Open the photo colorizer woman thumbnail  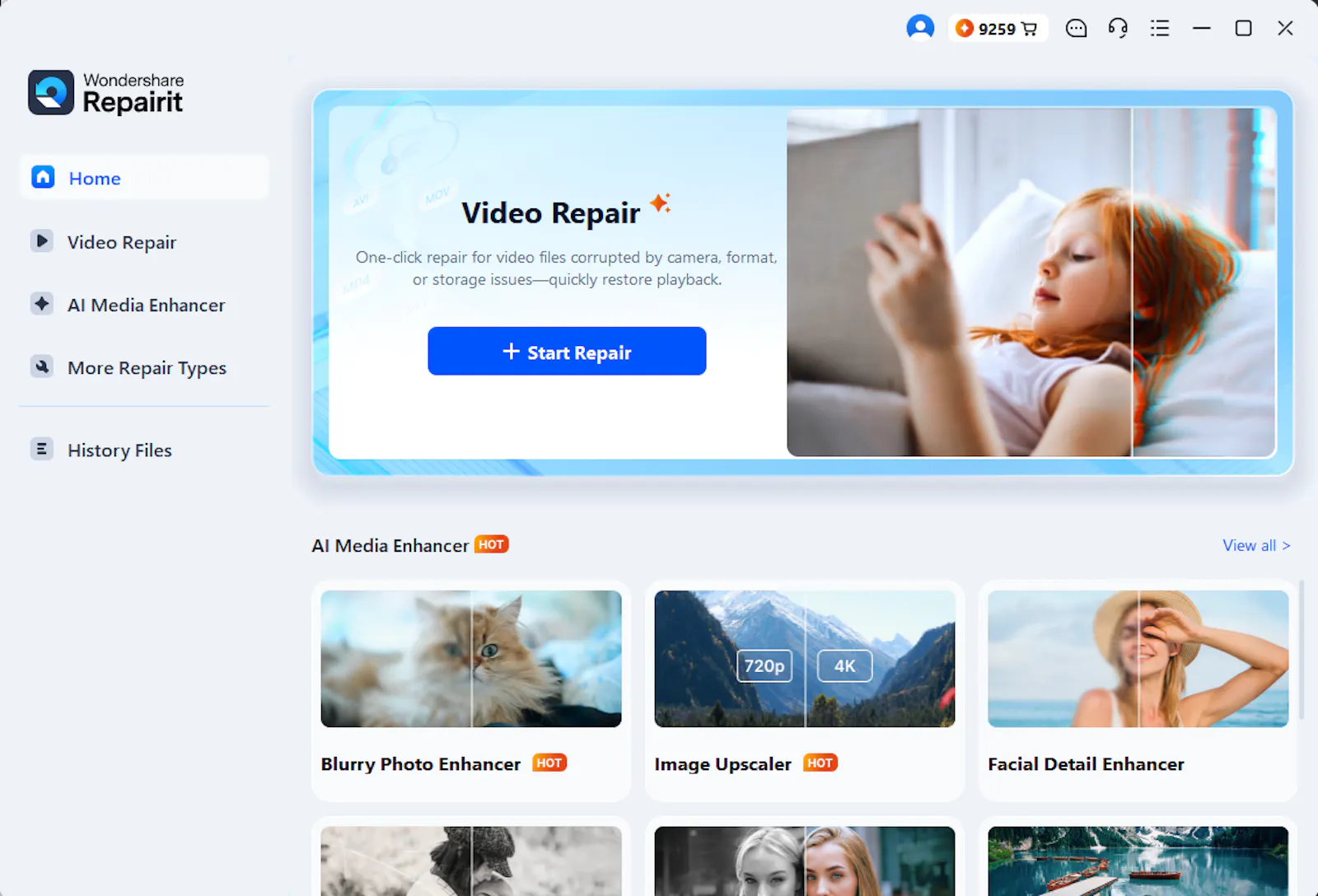(805, 861)
